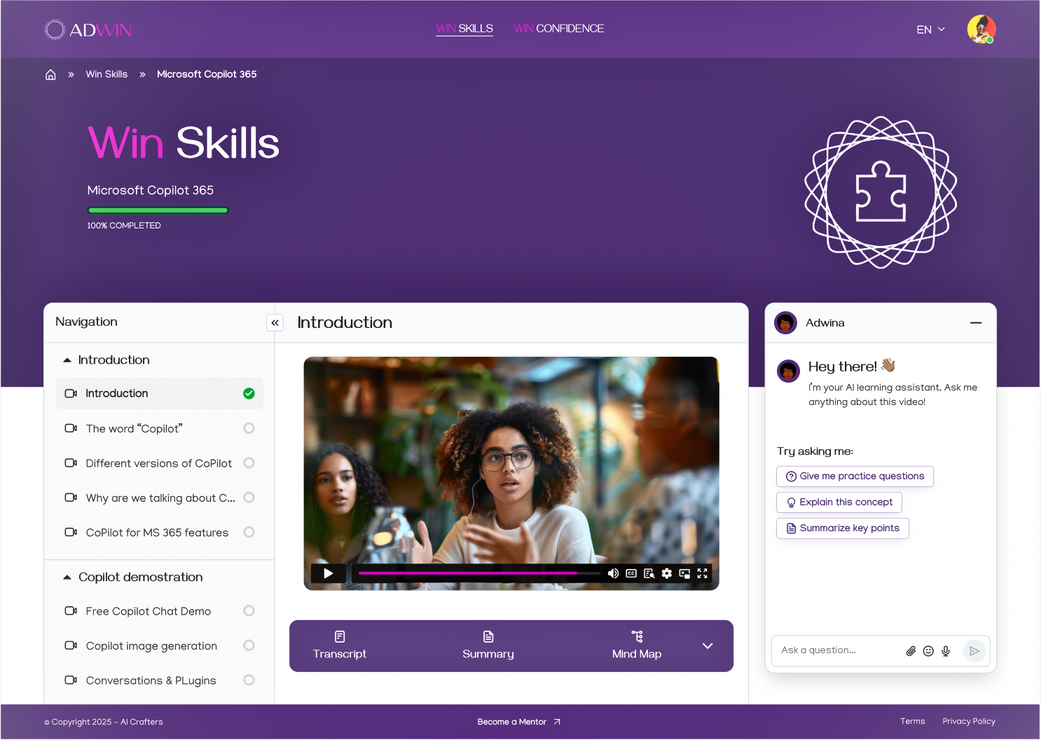Mark Different versions of CoPilot complete
Viewport: 1041px width, 740px height.
tap(249, 463)
